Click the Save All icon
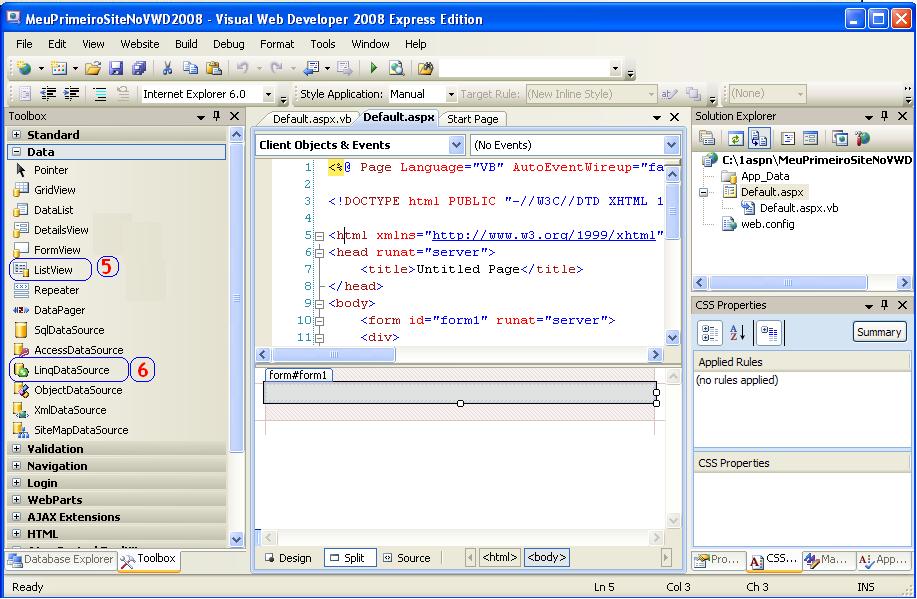The height and width of the screenshot is (599, 917). (x=139, y=68)
